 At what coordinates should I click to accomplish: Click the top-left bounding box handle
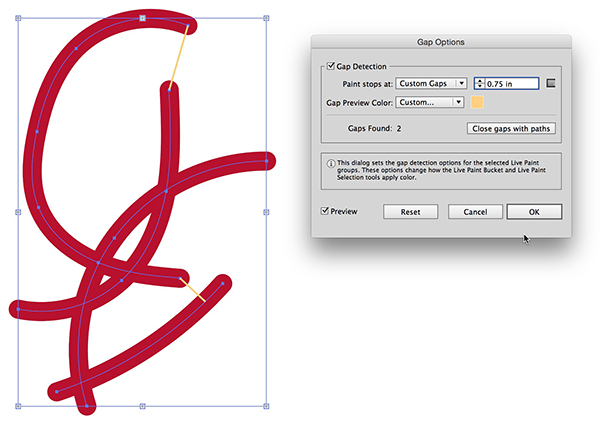coord(18,18)
